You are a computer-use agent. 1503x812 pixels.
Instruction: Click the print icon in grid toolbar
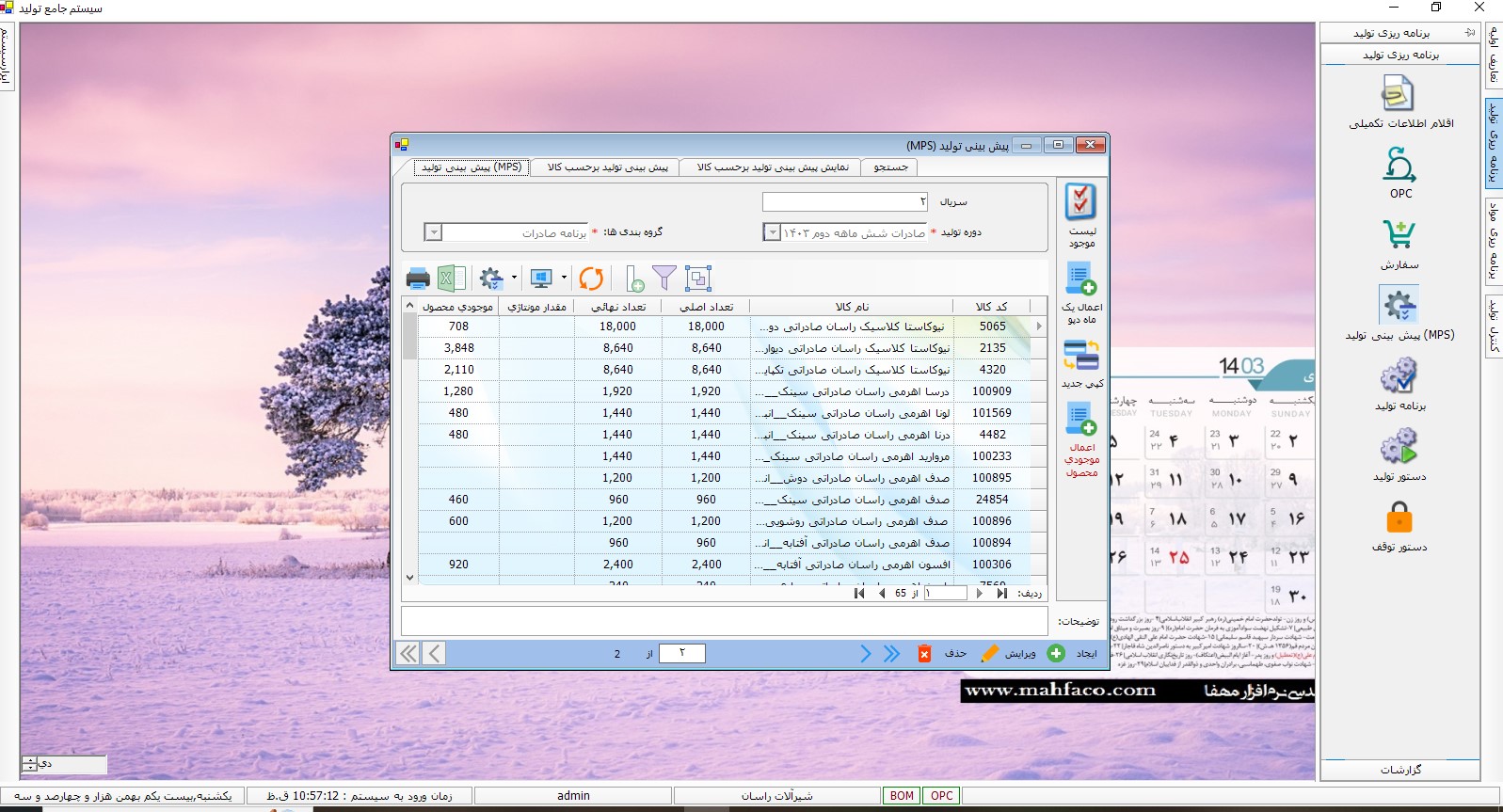point(418,279)
